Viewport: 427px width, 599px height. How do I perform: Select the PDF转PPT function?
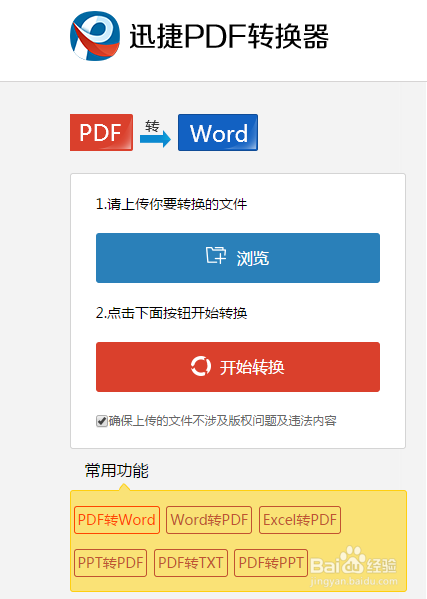pos(271,563)
